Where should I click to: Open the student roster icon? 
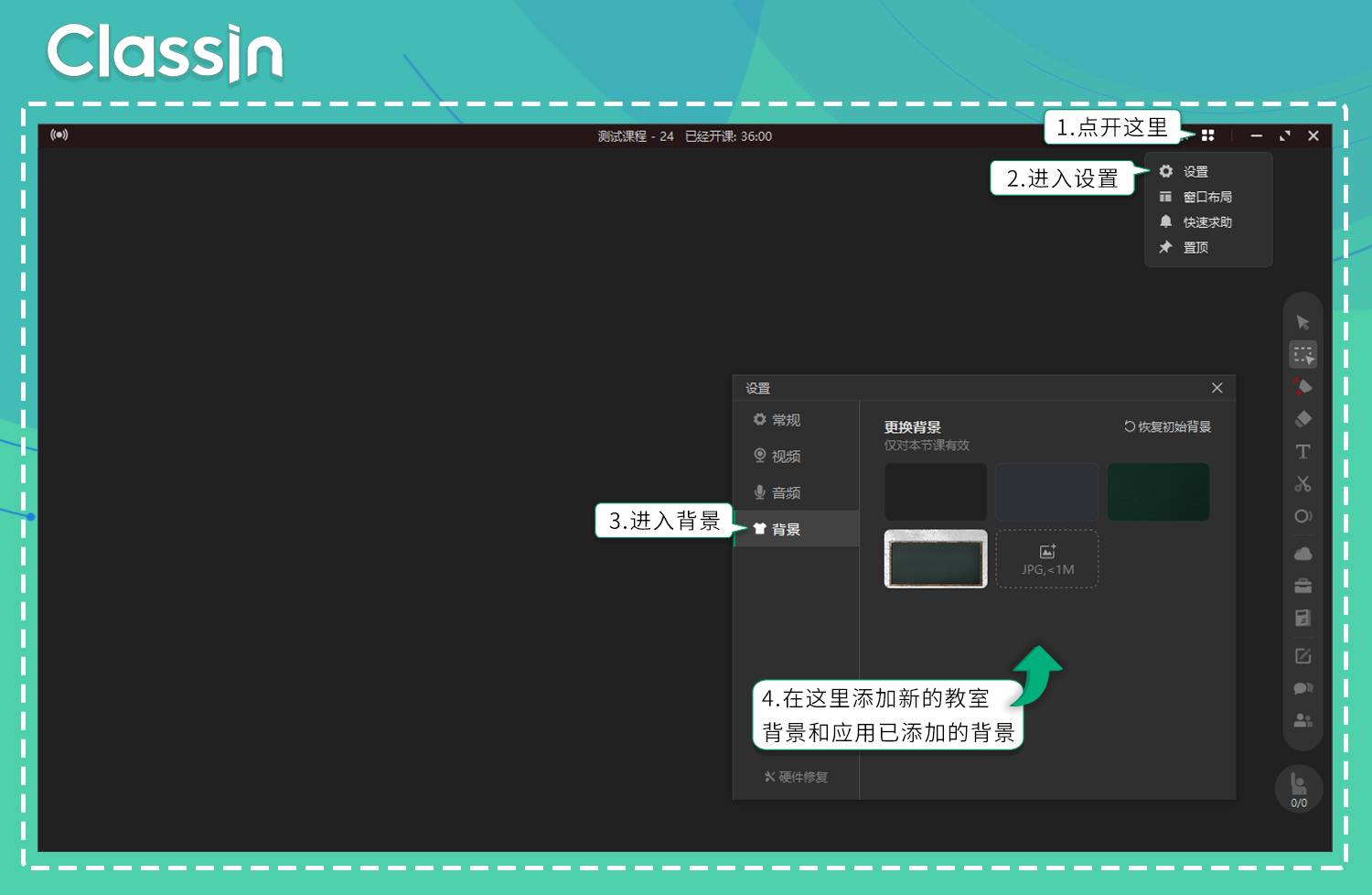(1303, 720)
